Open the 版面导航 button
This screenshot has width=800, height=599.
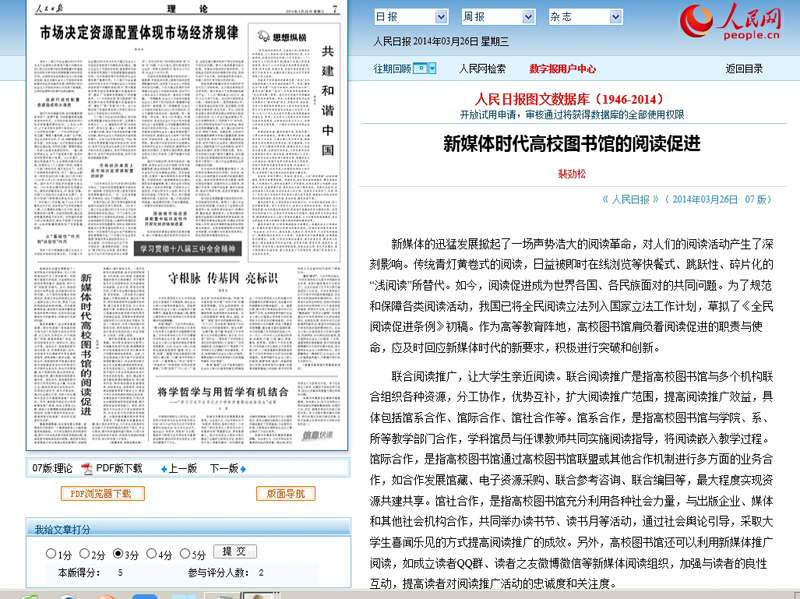pyautogui.click(x=286, y=493)
